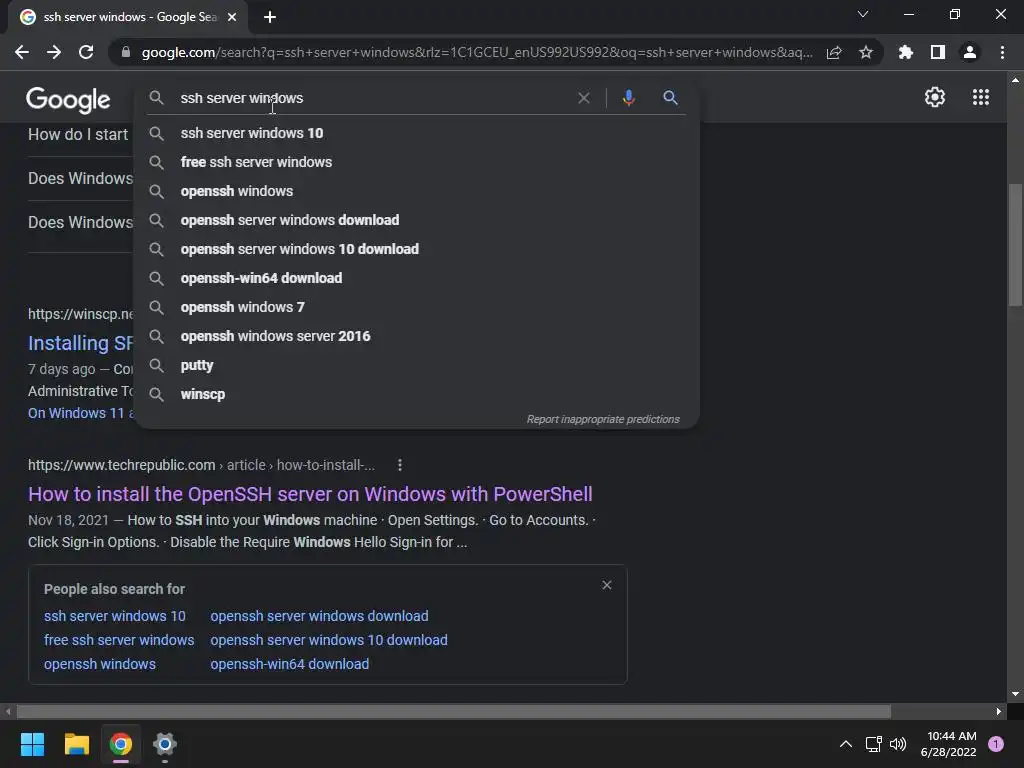Open the Extensions puzzle icon
Screen dimensions: 1024x768
(x=905, y=52)
